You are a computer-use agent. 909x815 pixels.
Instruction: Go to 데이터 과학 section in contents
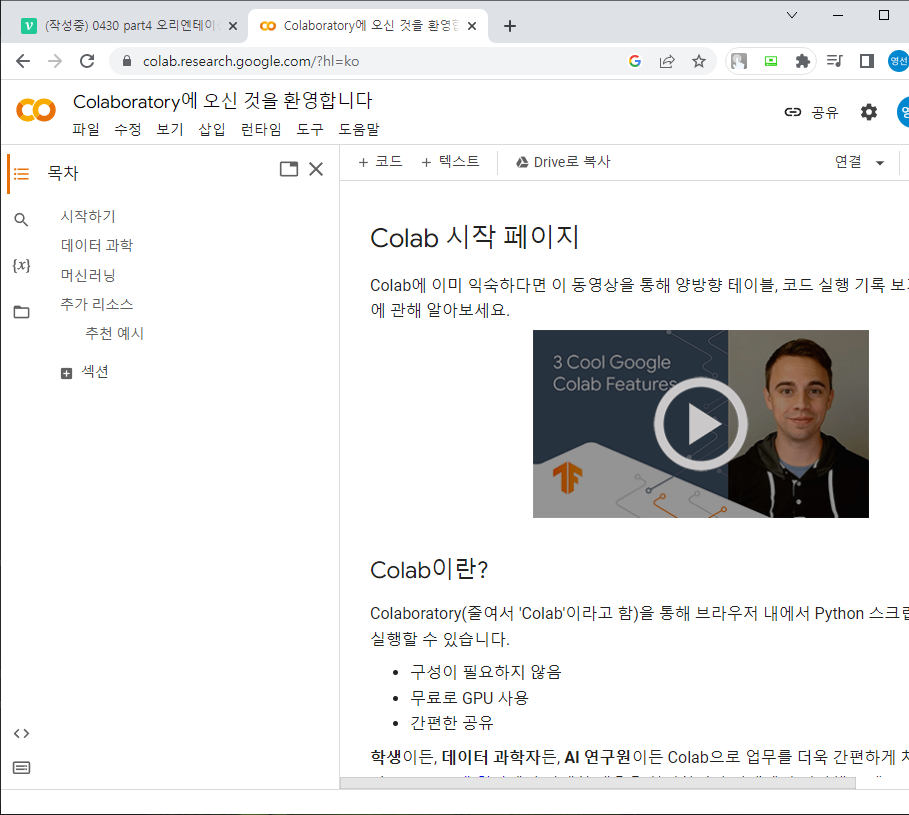[97, 245]
